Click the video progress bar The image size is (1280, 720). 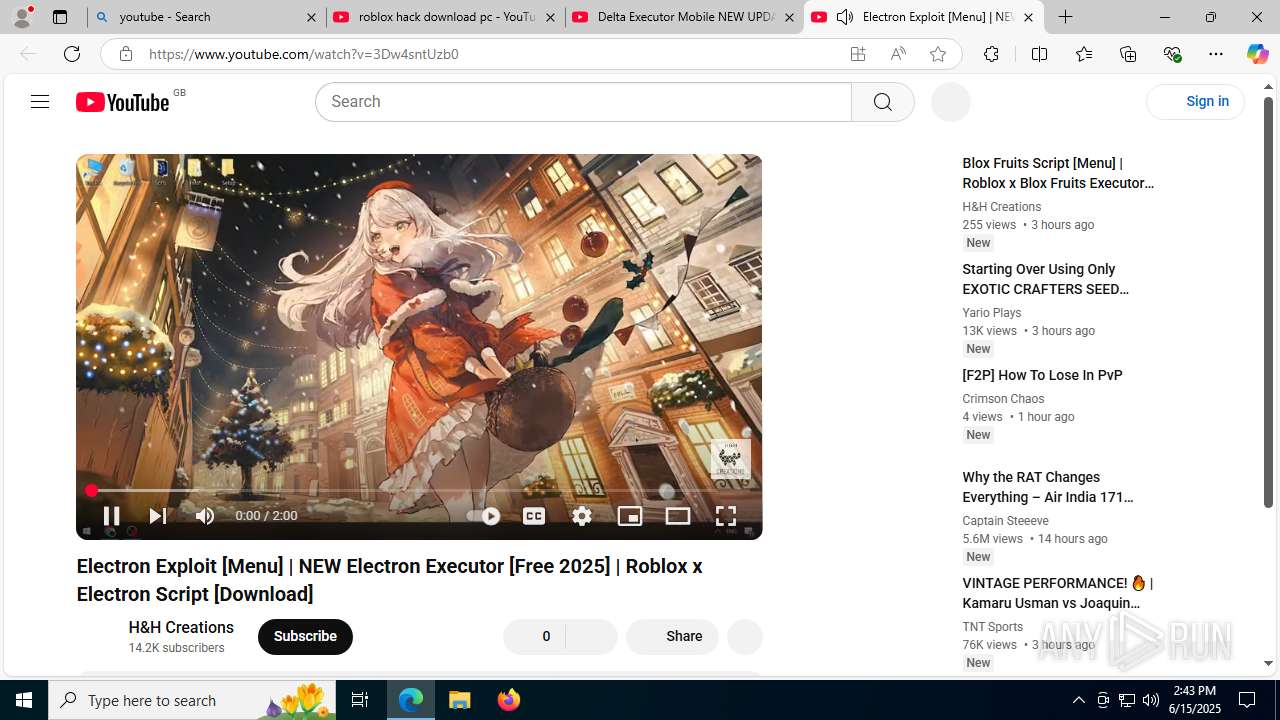419,491
